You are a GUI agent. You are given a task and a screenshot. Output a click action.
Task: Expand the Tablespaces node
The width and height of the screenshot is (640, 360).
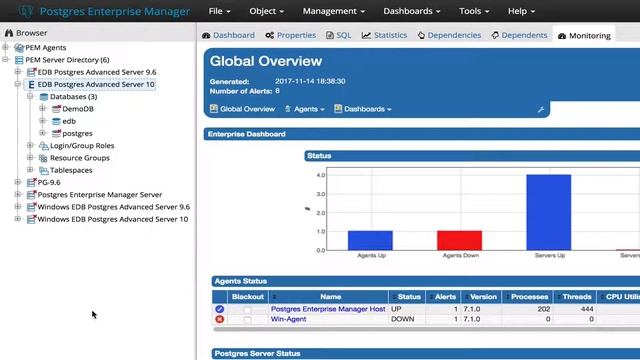(x=30, y=170)
